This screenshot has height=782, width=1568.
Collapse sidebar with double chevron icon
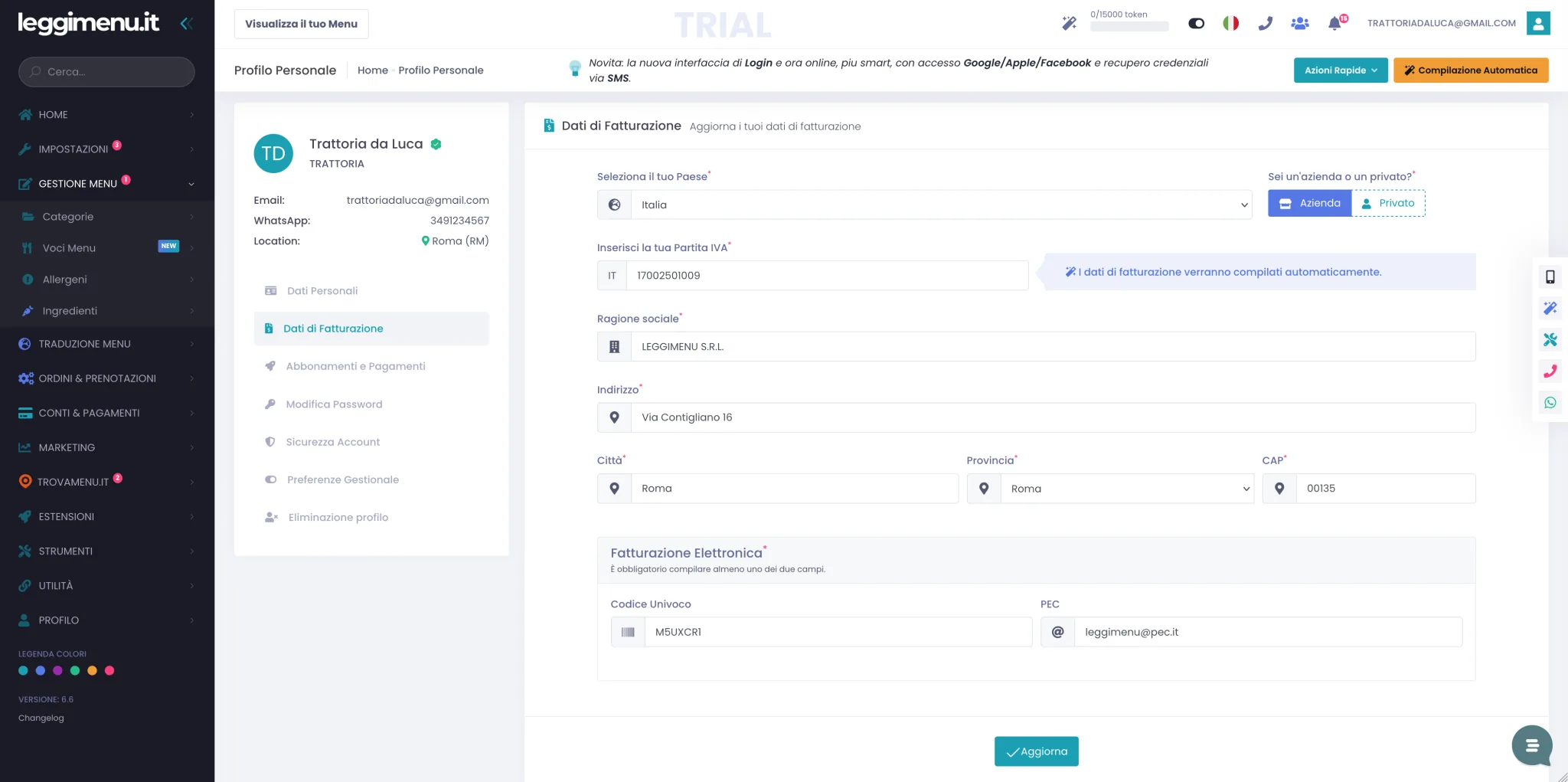[x=186, y=23]
